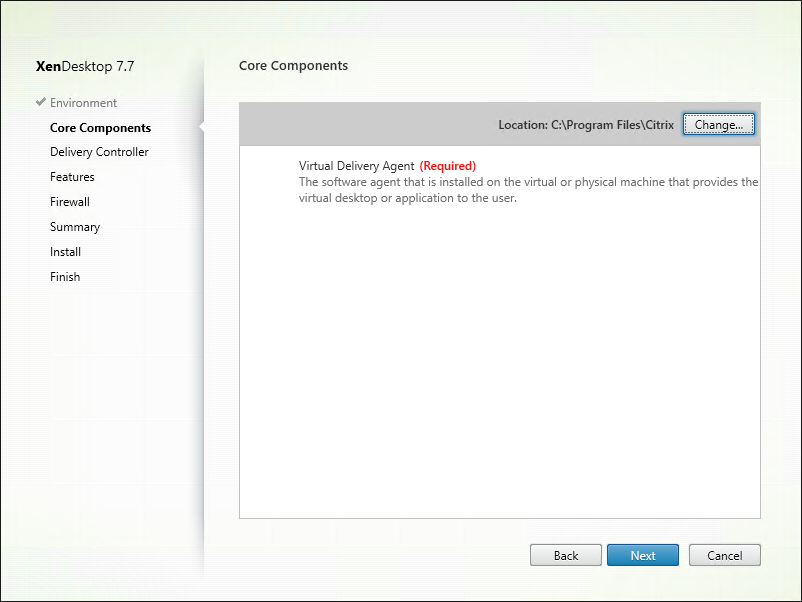This screenshot has width=802, height=602.
Task: Click the Back button
Action: (x=566, y=555)
